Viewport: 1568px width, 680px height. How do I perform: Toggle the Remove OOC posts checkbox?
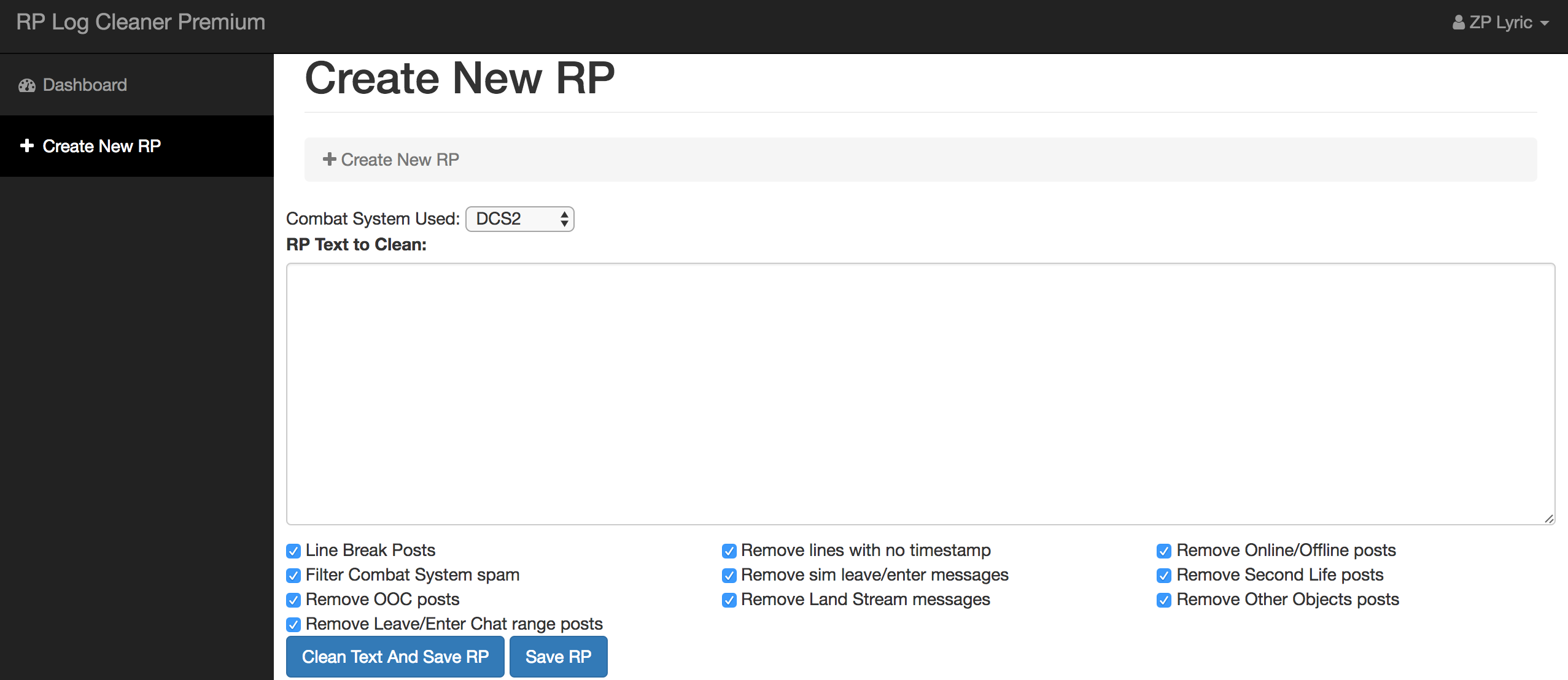coord(293,600)
